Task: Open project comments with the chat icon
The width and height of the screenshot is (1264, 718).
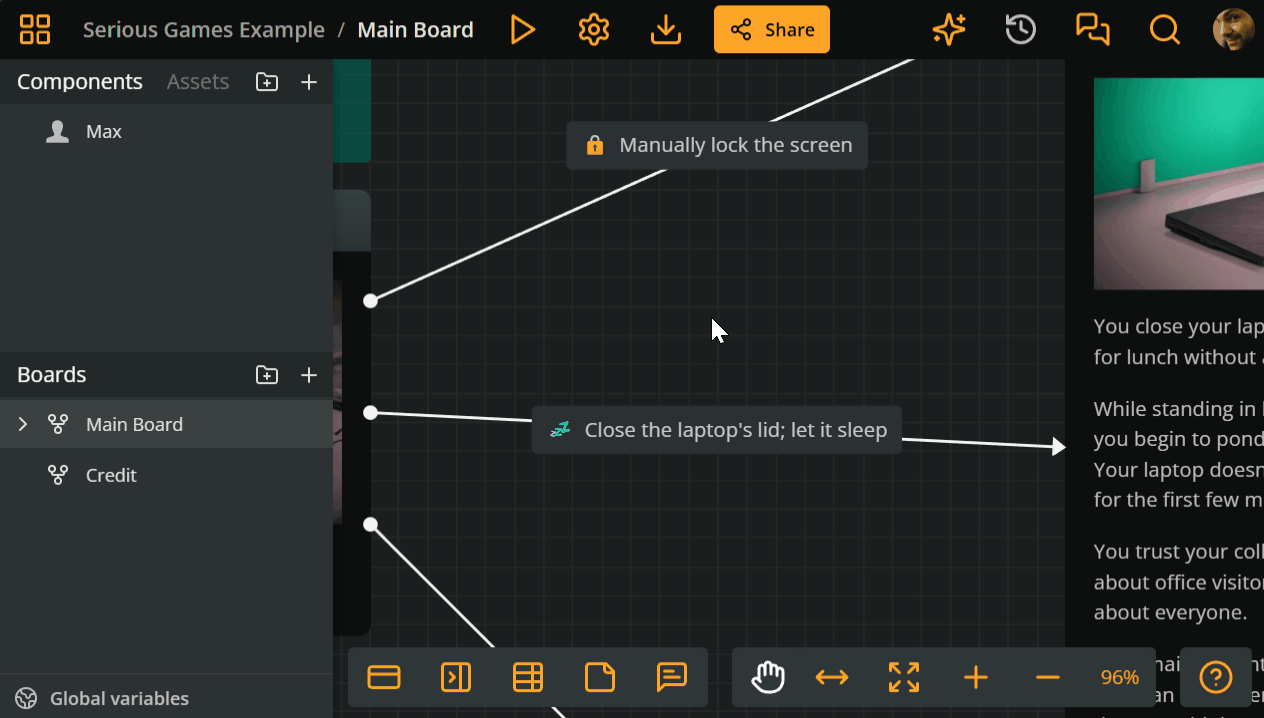Action: 1092,29
